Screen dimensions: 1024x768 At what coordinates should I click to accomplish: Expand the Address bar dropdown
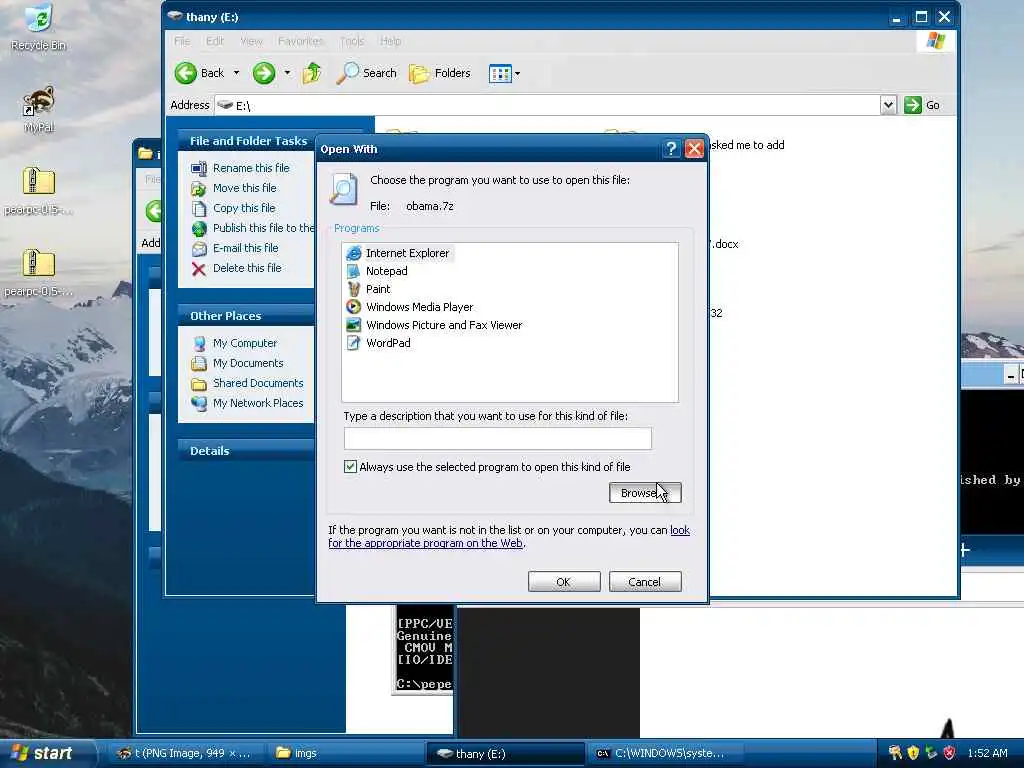[x=888, y=105]
